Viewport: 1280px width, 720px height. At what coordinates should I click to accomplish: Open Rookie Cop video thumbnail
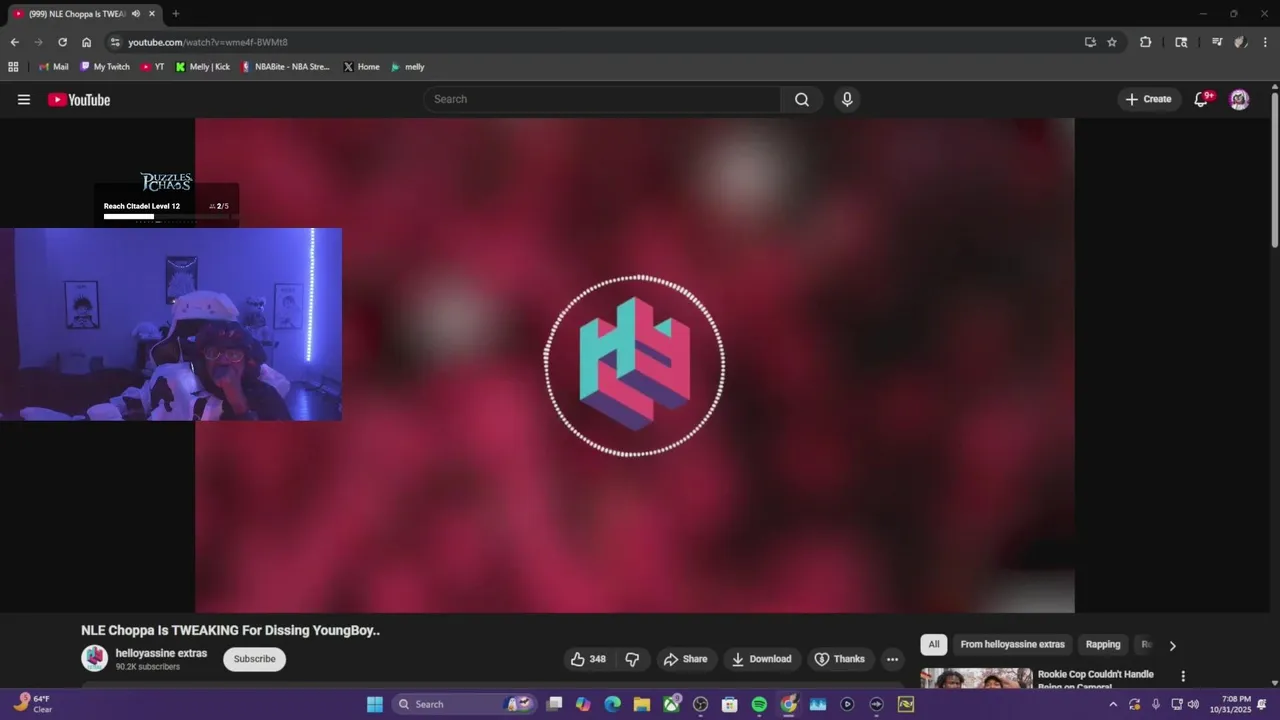pos(977,678)
